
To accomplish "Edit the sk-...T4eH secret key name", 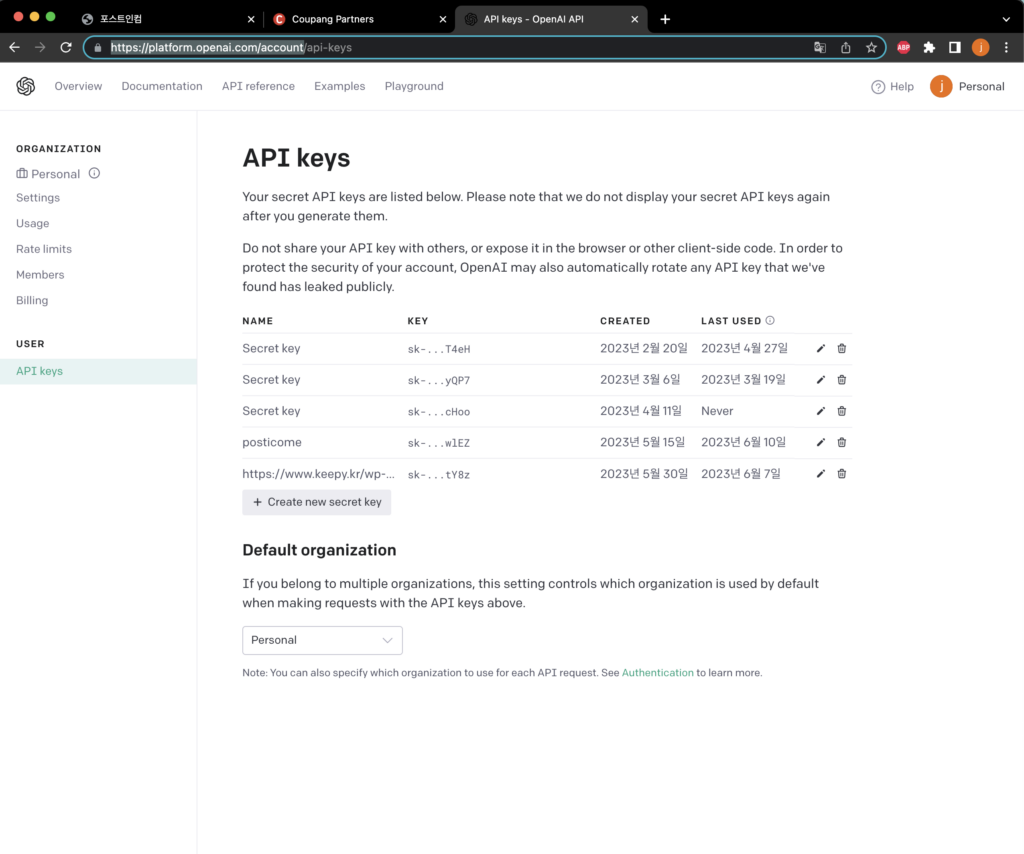I will coord(821,349).
